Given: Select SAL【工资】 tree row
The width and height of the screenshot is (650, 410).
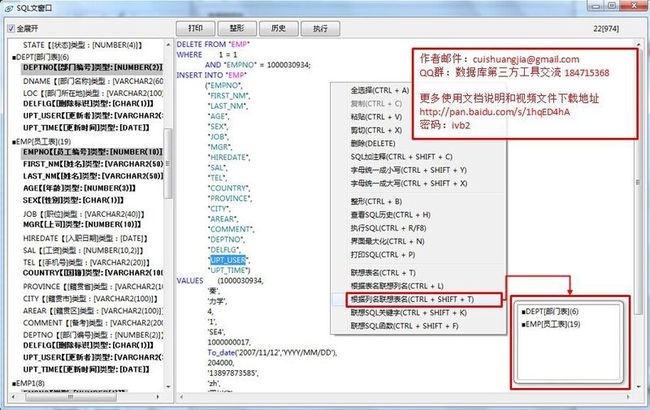Looking at the screenshot, I should click(83, 250).
